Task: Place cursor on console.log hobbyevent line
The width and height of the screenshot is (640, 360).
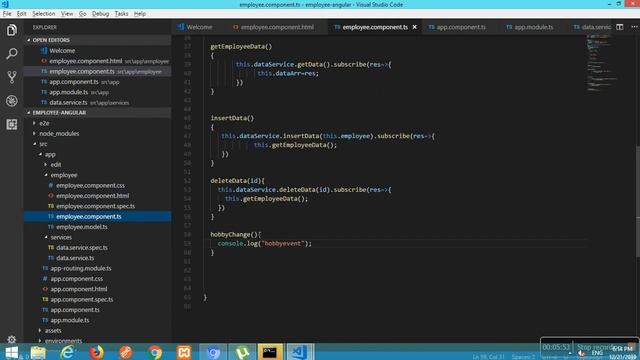Action: point(264,244)
